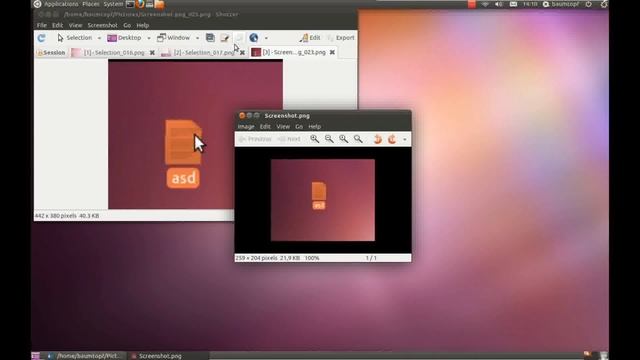Open the Help menu in Screenshot.png viewer
The height and width of the screenshot is (360, 640).
[314, 127]
